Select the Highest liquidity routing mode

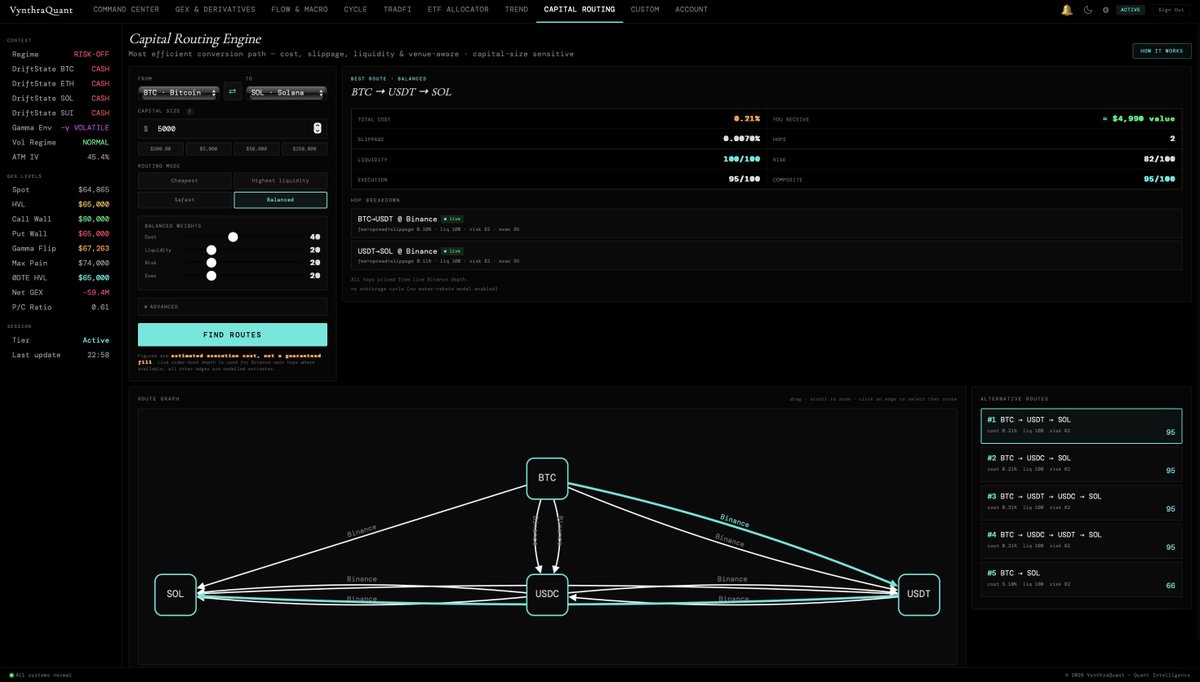click(x=280, y=181)
